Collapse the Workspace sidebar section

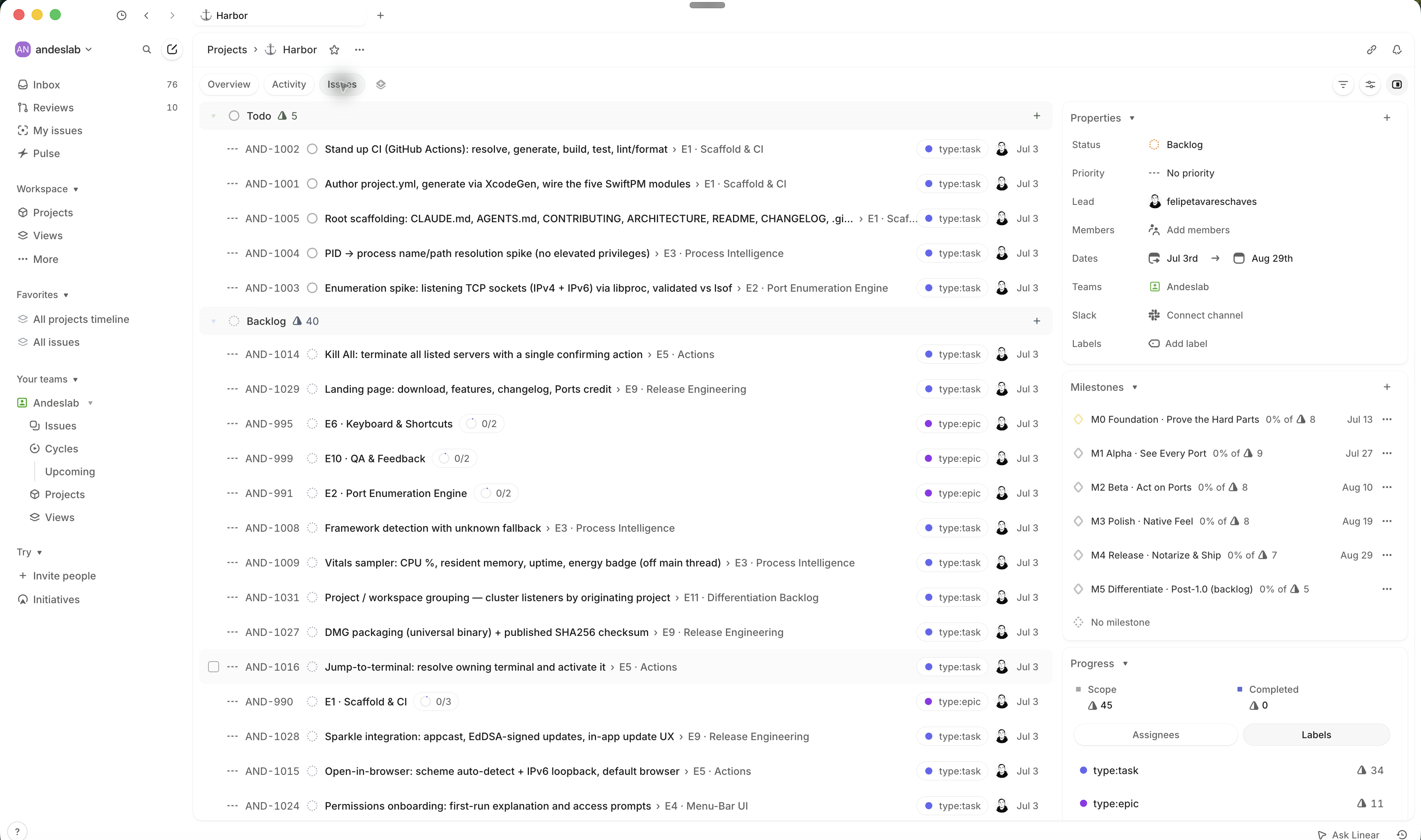tap(47, 189)
